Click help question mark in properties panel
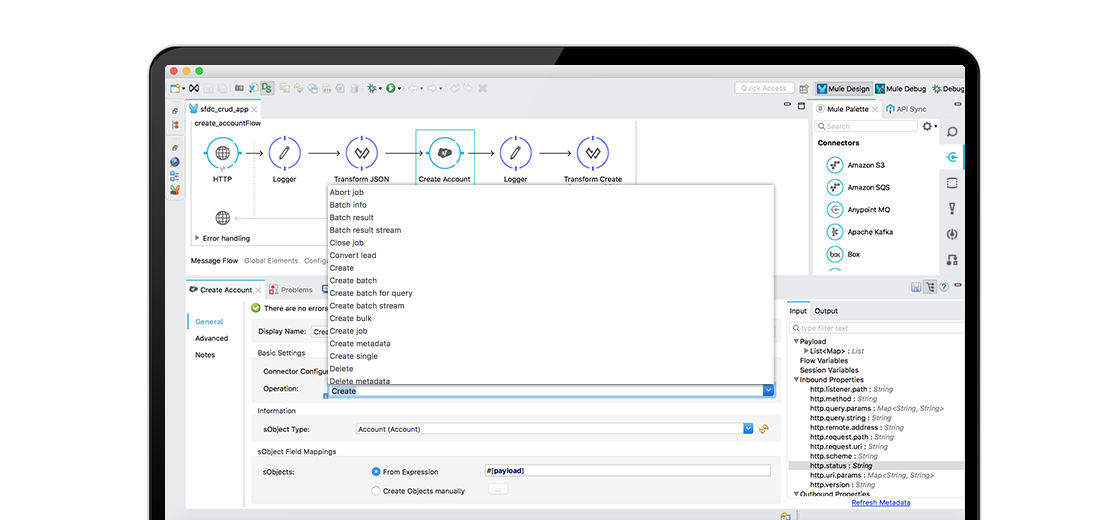Image resolution: width=1120 pixels, height=520 pixels. pyautogui.click(x=944, y=286)
